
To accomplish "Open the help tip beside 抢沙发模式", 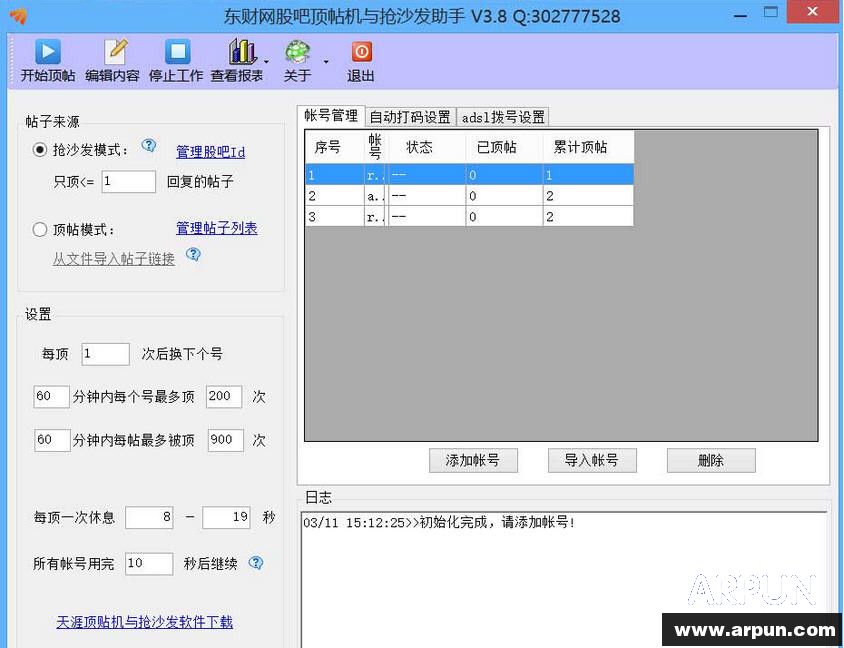I will click(148, 145).
